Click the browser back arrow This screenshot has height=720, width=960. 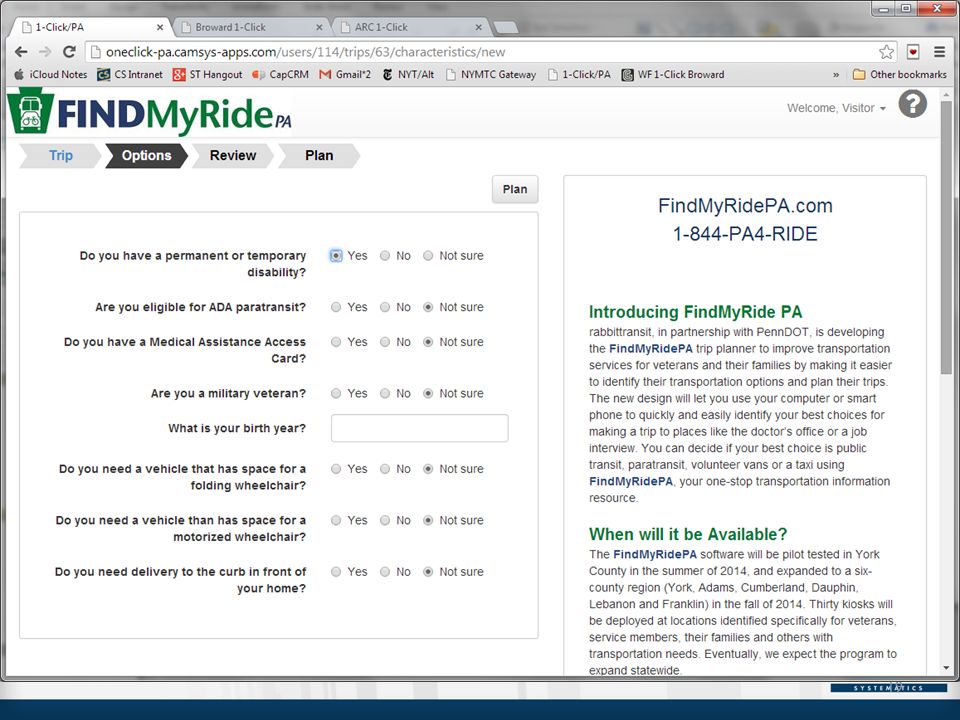coord(21,52)
